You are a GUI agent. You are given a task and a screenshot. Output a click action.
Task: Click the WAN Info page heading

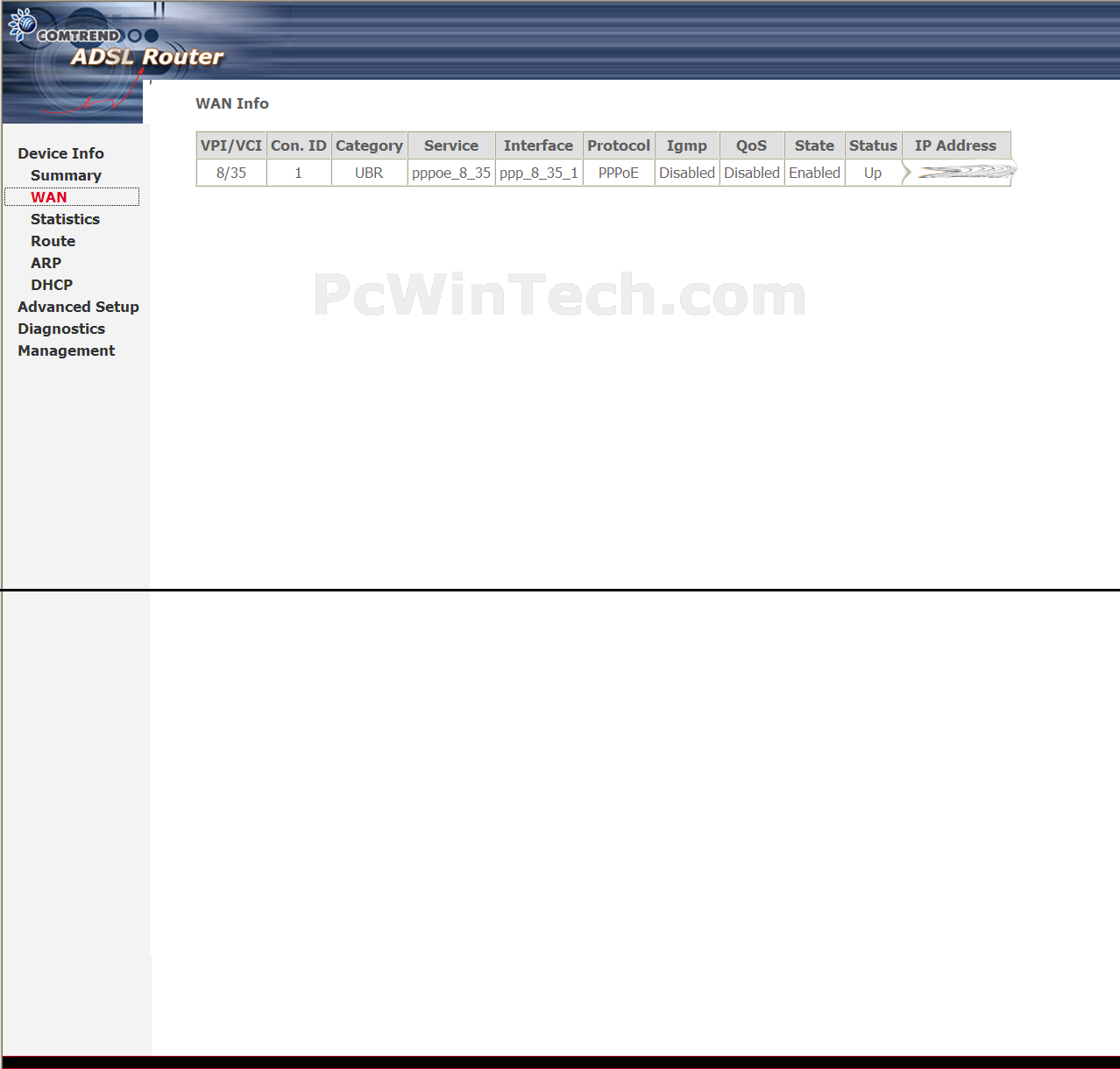232,103
